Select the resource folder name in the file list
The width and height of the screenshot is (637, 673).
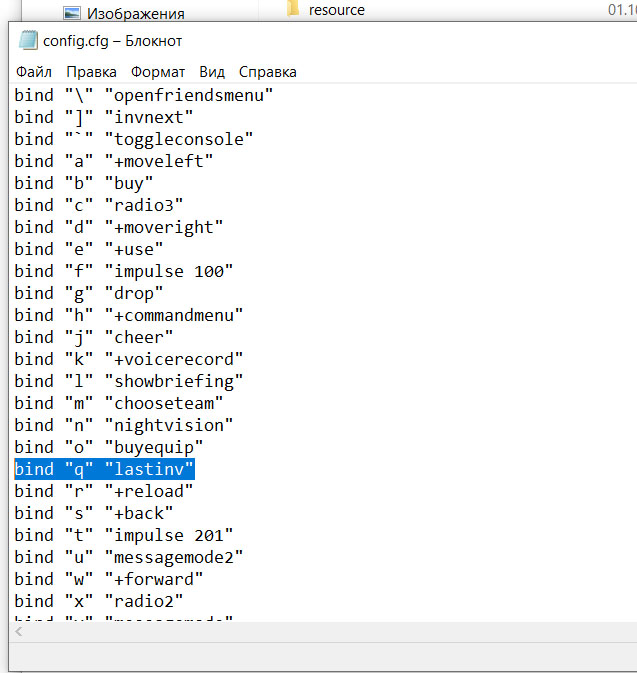point(337,10)
